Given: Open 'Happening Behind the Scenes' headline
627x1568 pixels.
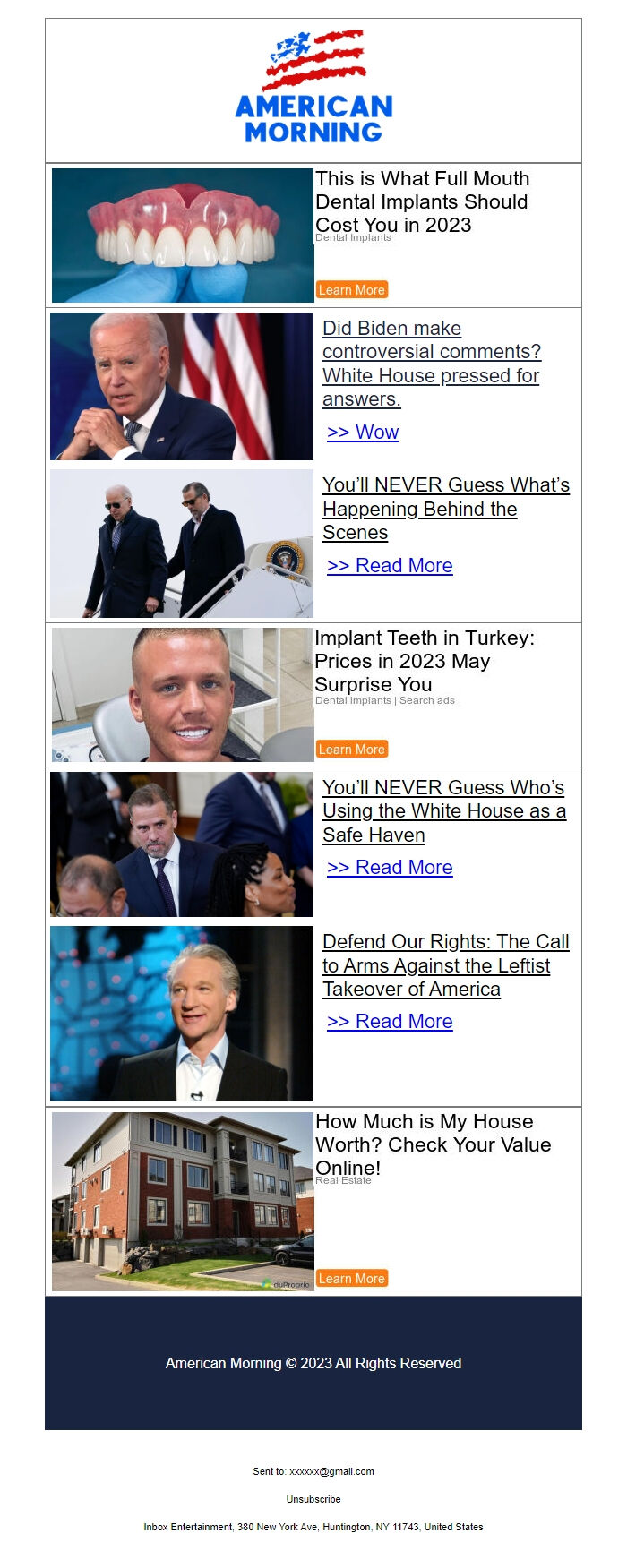Looking at the screenshot, I should click(x=446, y=509).
